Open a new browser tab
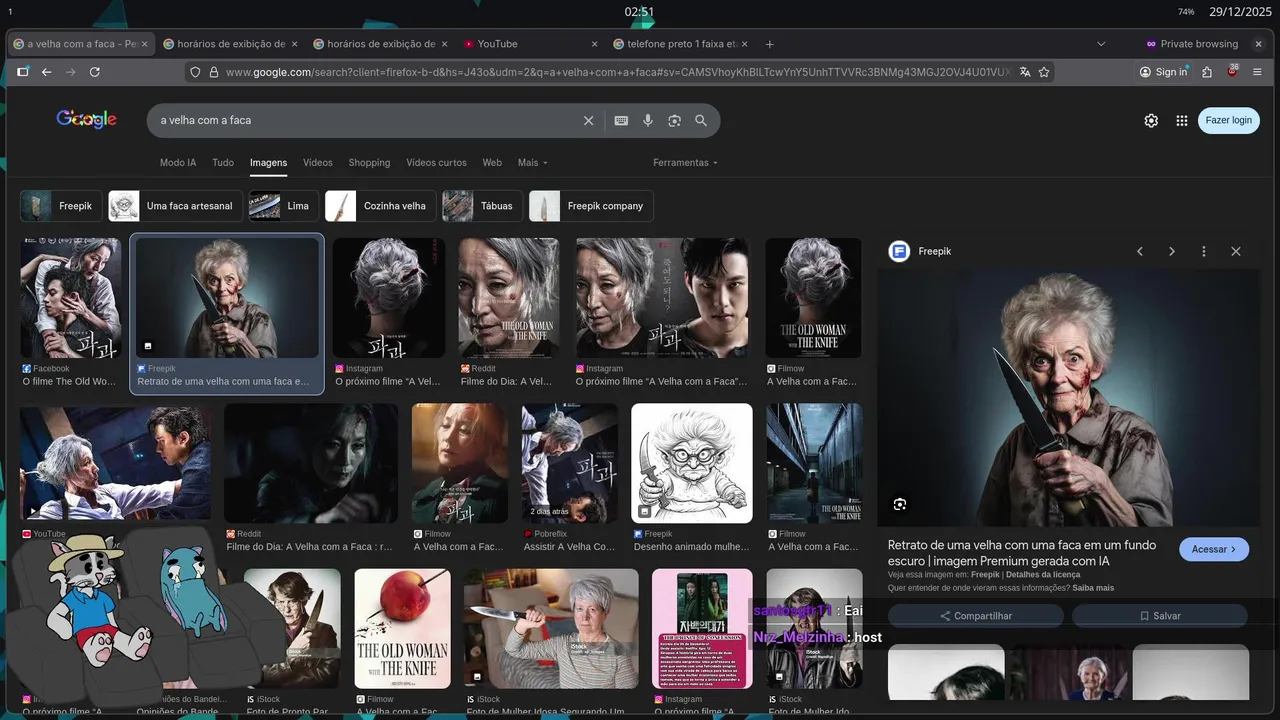This screenshot has height=720, width=1280. [770, 44]
